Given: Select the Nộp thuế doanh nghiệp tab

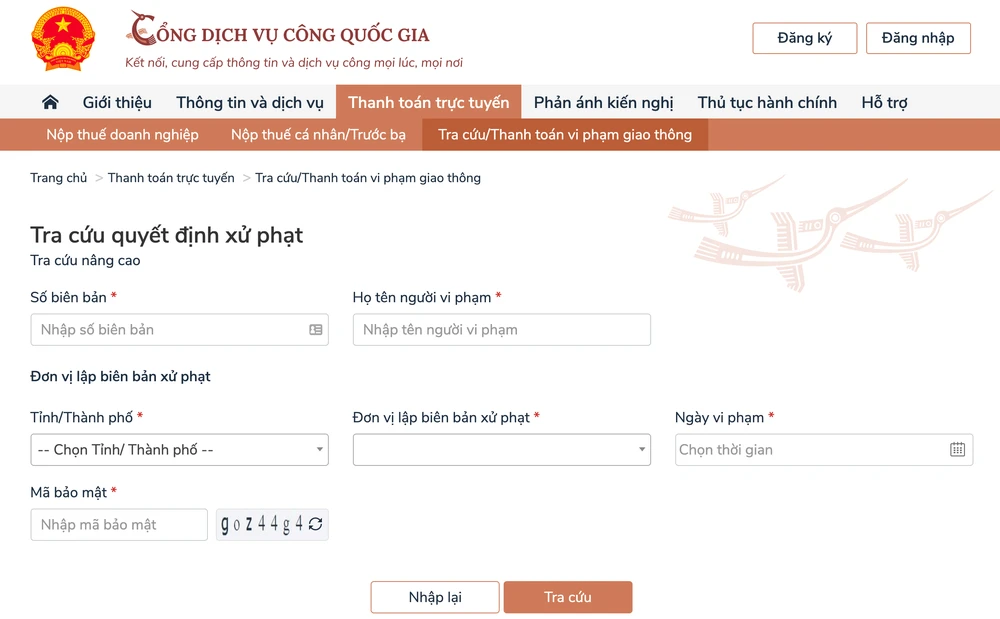Looking at the screenshot, I should click(122, 134).
